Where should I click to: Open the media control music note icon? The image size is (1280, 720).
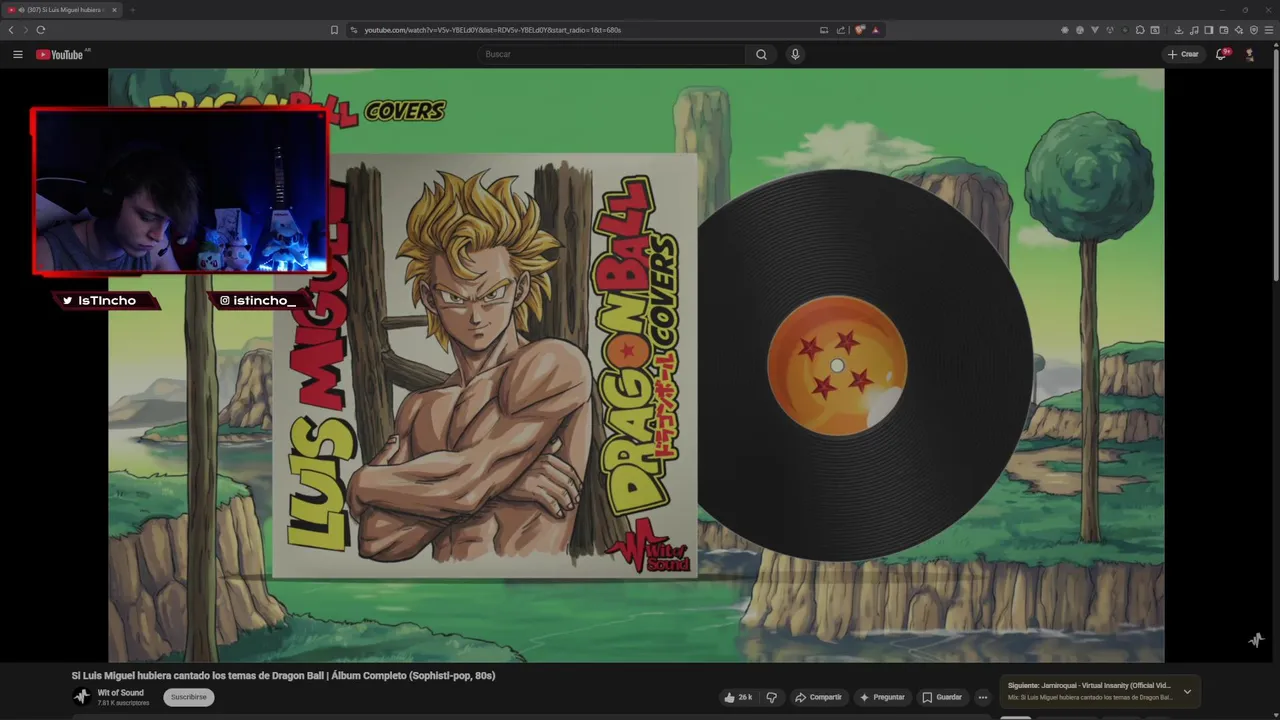tap(1194, 30)
